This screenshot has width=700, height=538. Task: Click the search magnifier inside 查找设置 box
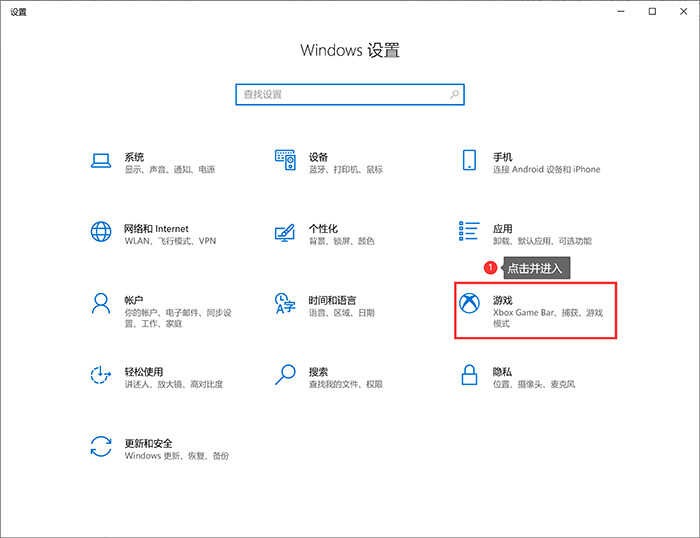coord(454,94)
